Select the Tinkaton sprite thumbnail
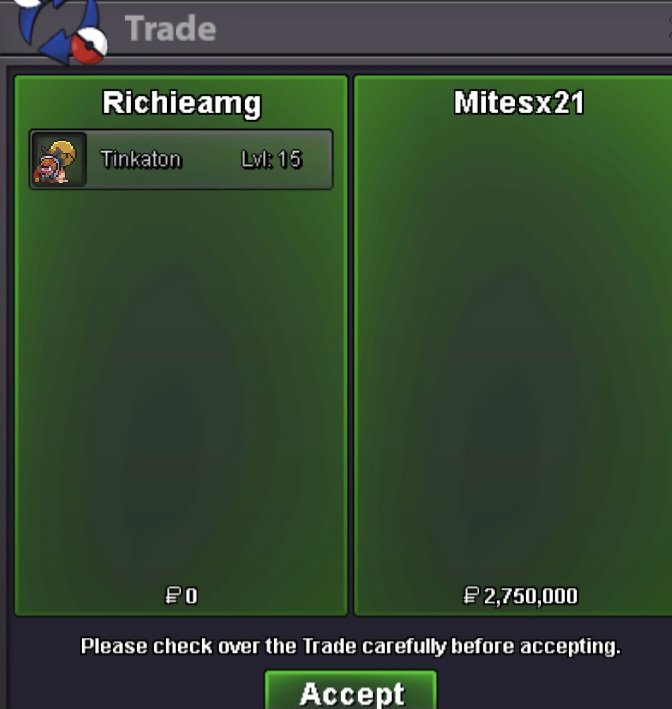The width and height of the screenshot is (672, 709). (x=59, y=160)
